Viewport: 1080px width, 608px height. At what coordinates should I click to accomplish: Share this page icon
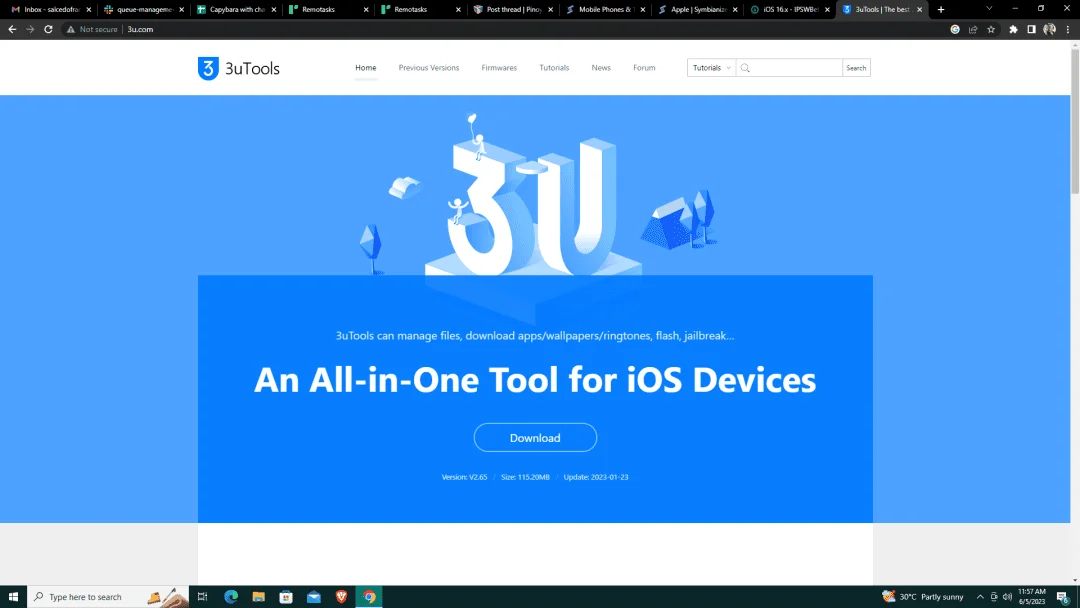973,29
